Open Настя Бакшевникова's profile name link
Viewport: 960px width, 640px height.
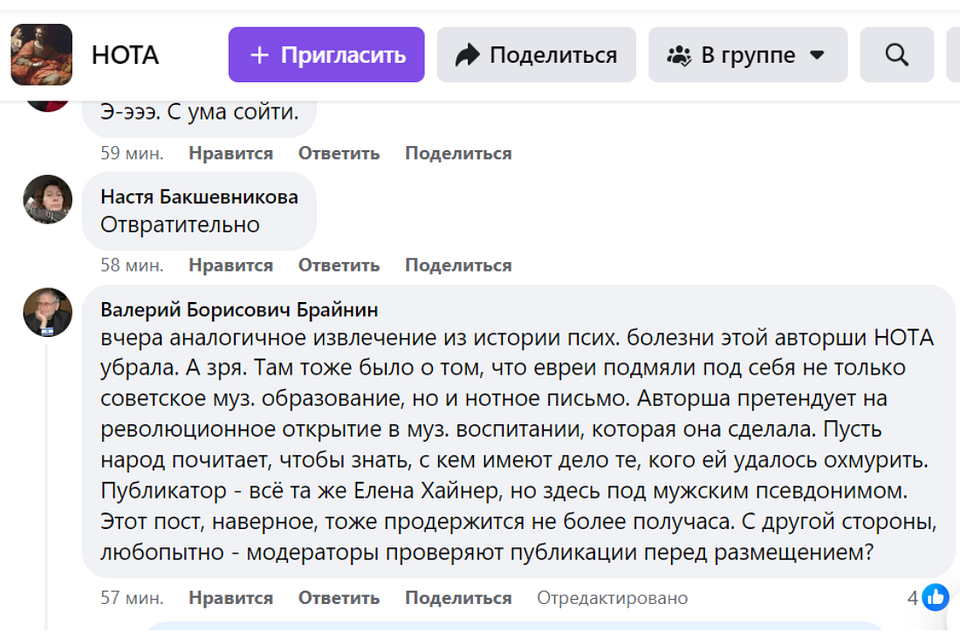199,197
